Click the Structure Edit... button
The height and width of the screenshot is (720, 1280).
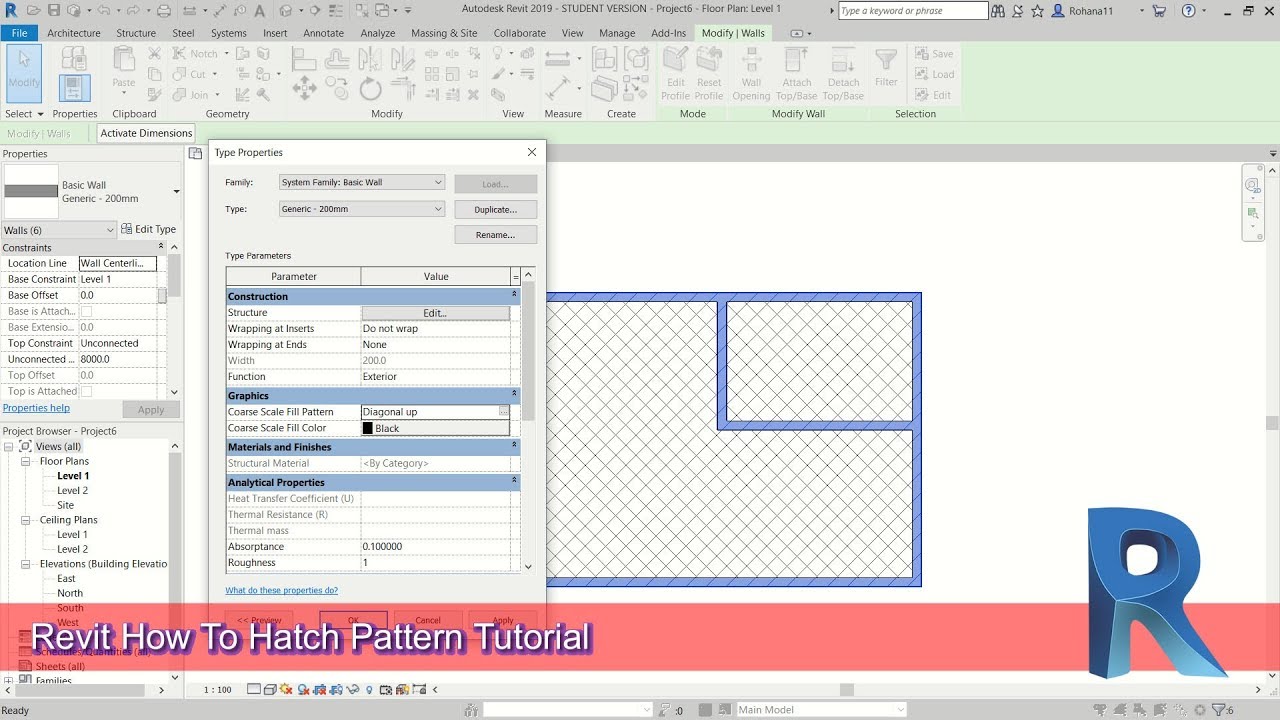coord(435,313)
